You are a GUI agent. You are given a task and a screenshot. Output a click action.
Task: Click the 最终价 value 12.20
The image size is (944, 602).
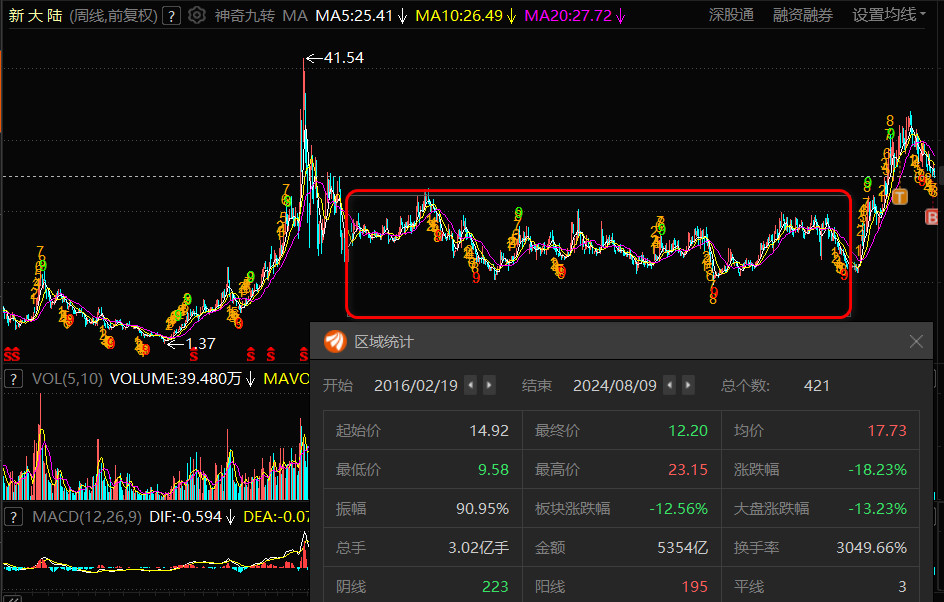[x=688, y=430]
